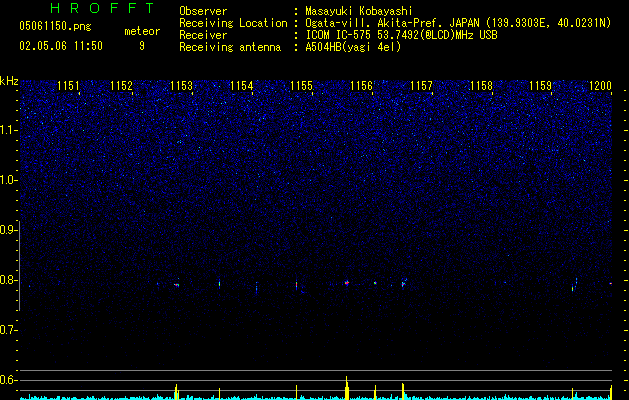Click the 'meteor' count label

point(142,31)
